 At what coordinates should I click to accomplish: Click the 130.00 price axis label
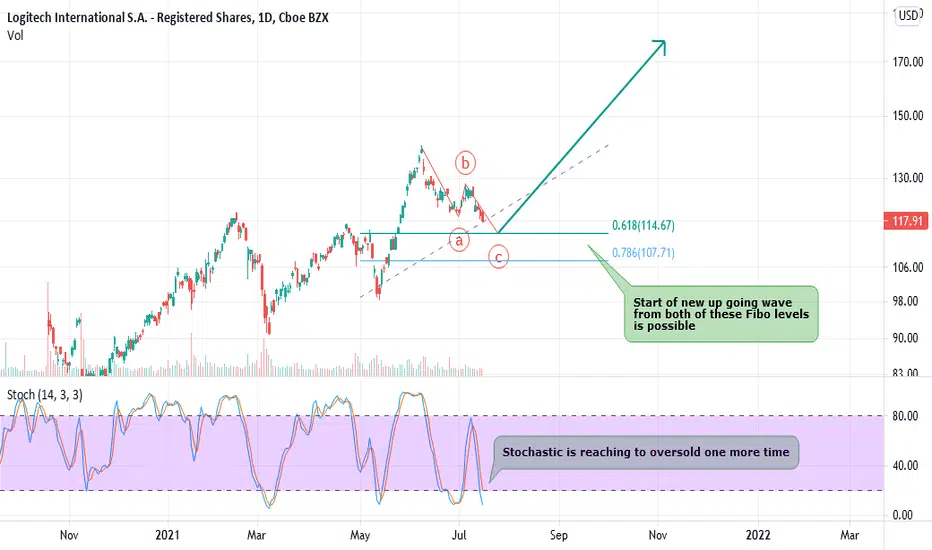pyautogui.click(x=907, y=178)
